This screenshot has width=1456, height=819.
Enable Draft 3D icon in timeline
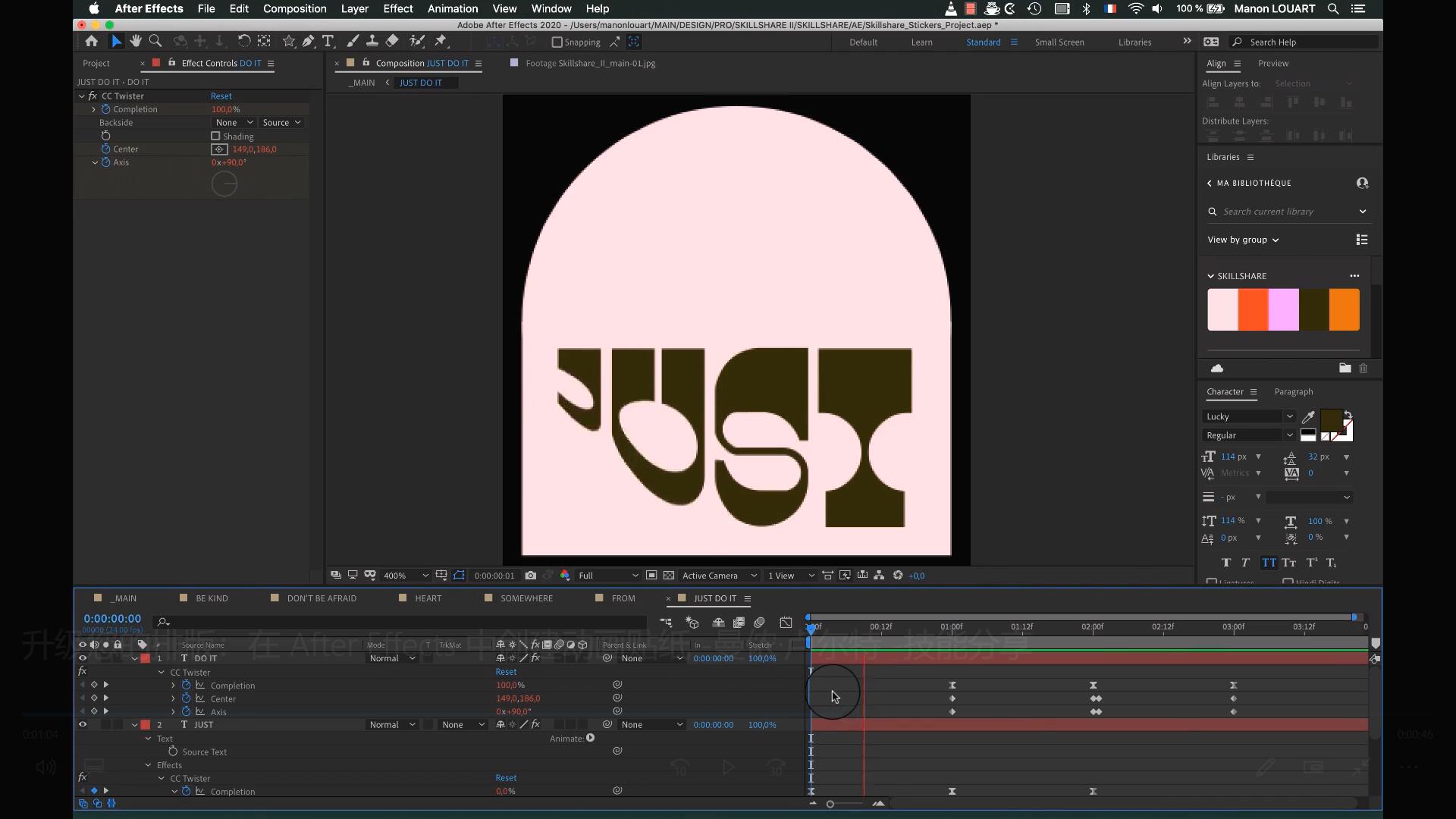click(692, 623)
